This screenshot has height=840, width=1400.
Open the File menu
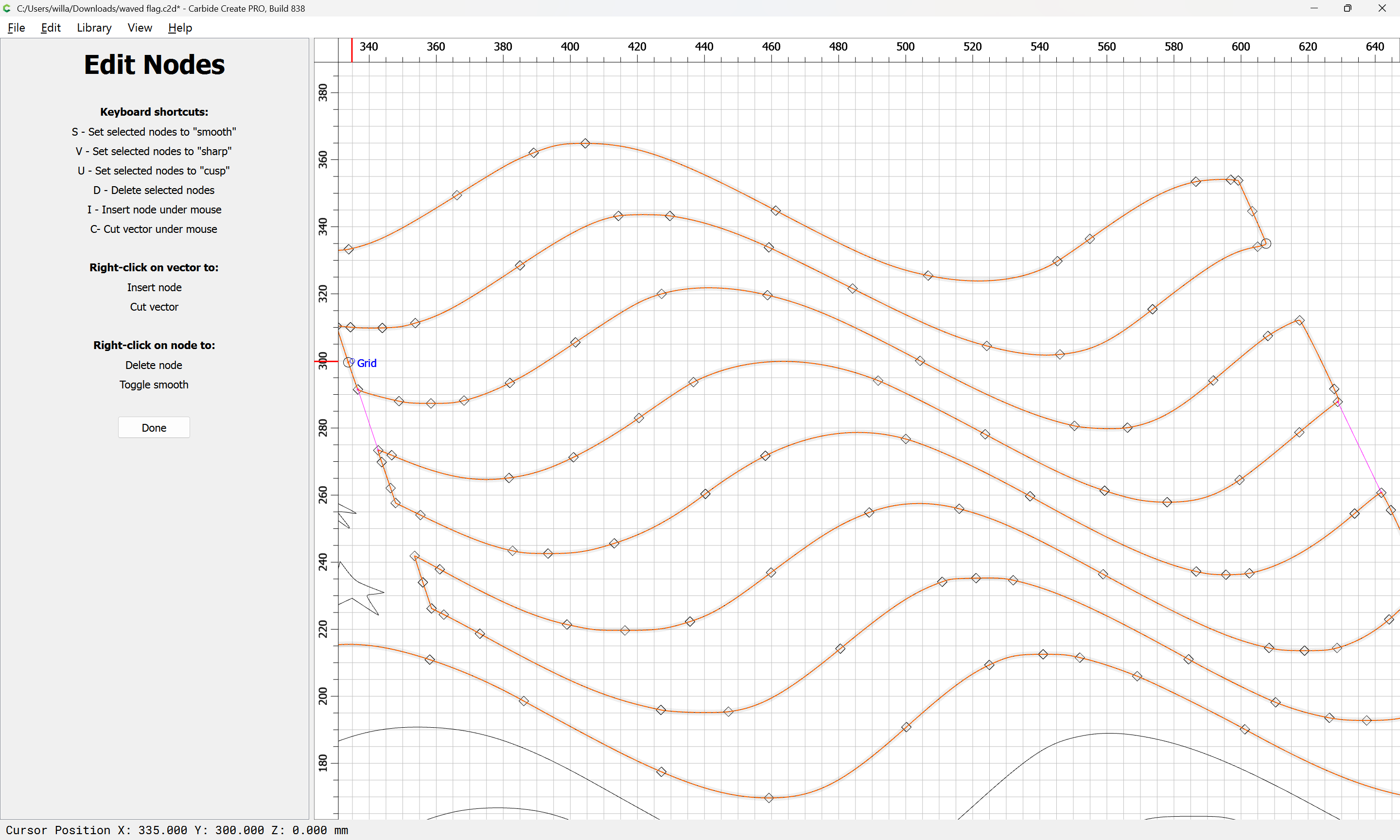pyautogui.click(x=16, y=28)
